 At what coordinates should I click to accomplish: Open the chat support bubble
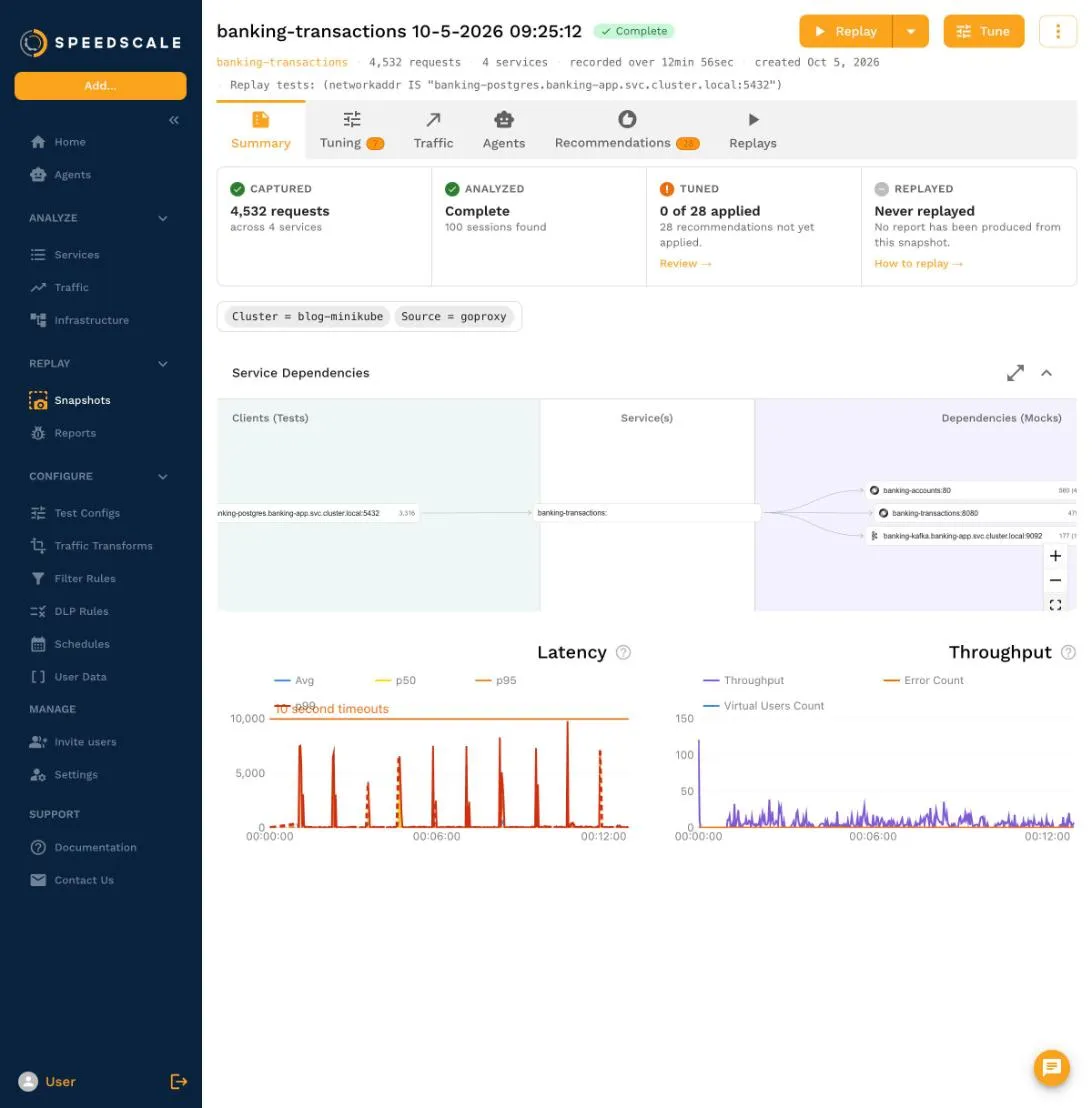click(x=1051, y=1067)
